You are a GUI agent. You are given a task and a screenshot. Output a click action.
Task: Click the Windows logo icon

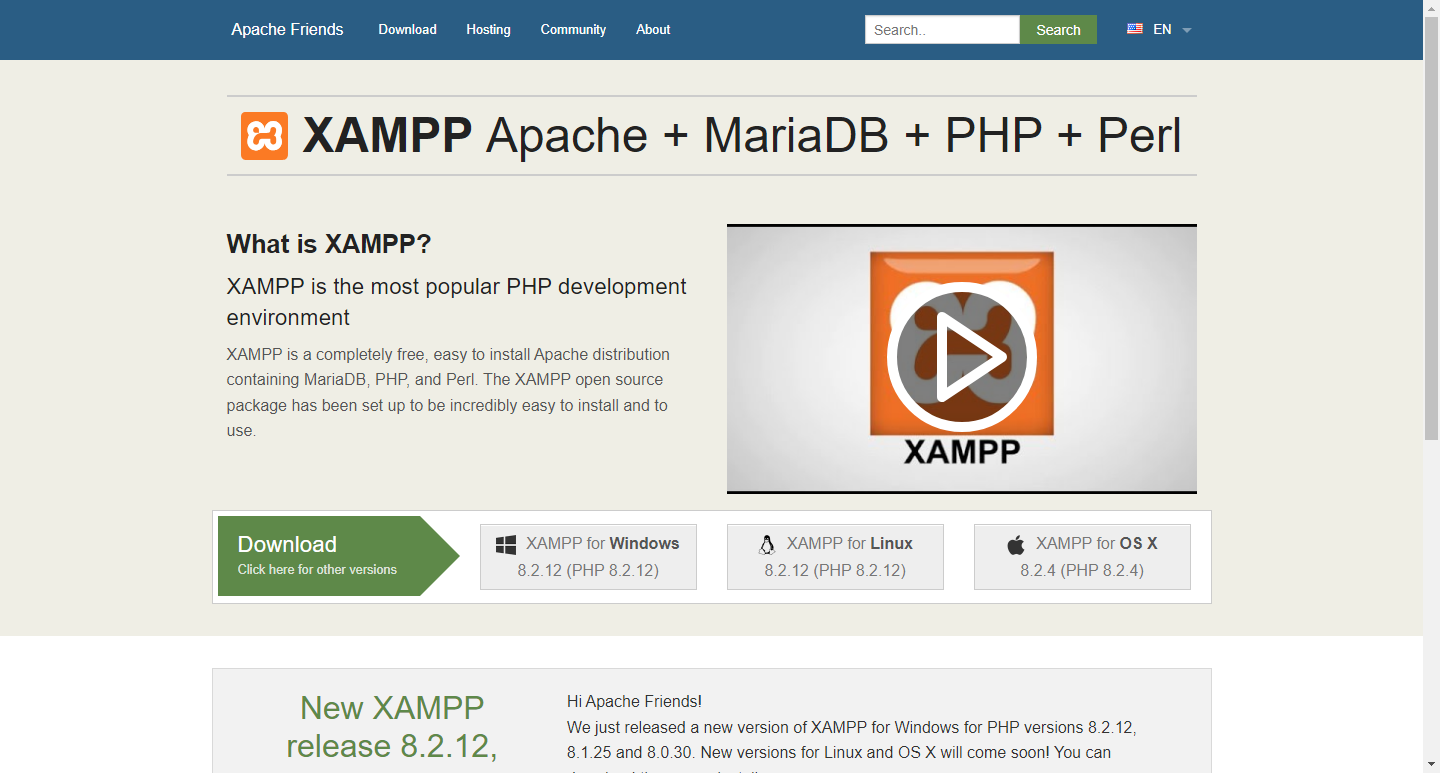point(506,545)
